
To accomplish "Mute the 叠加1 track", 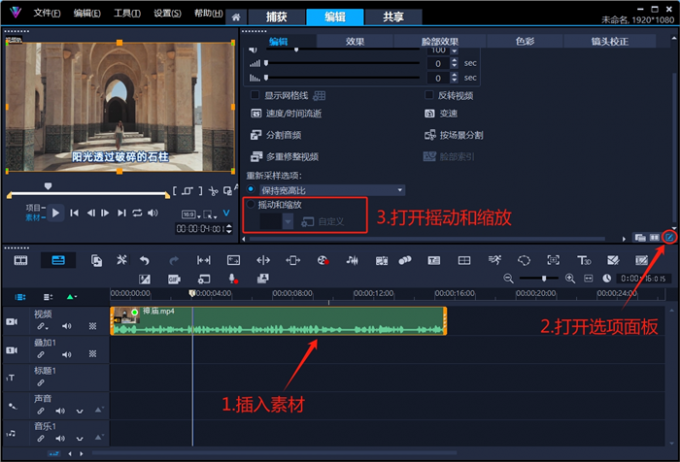I will [x=66, y=354].
